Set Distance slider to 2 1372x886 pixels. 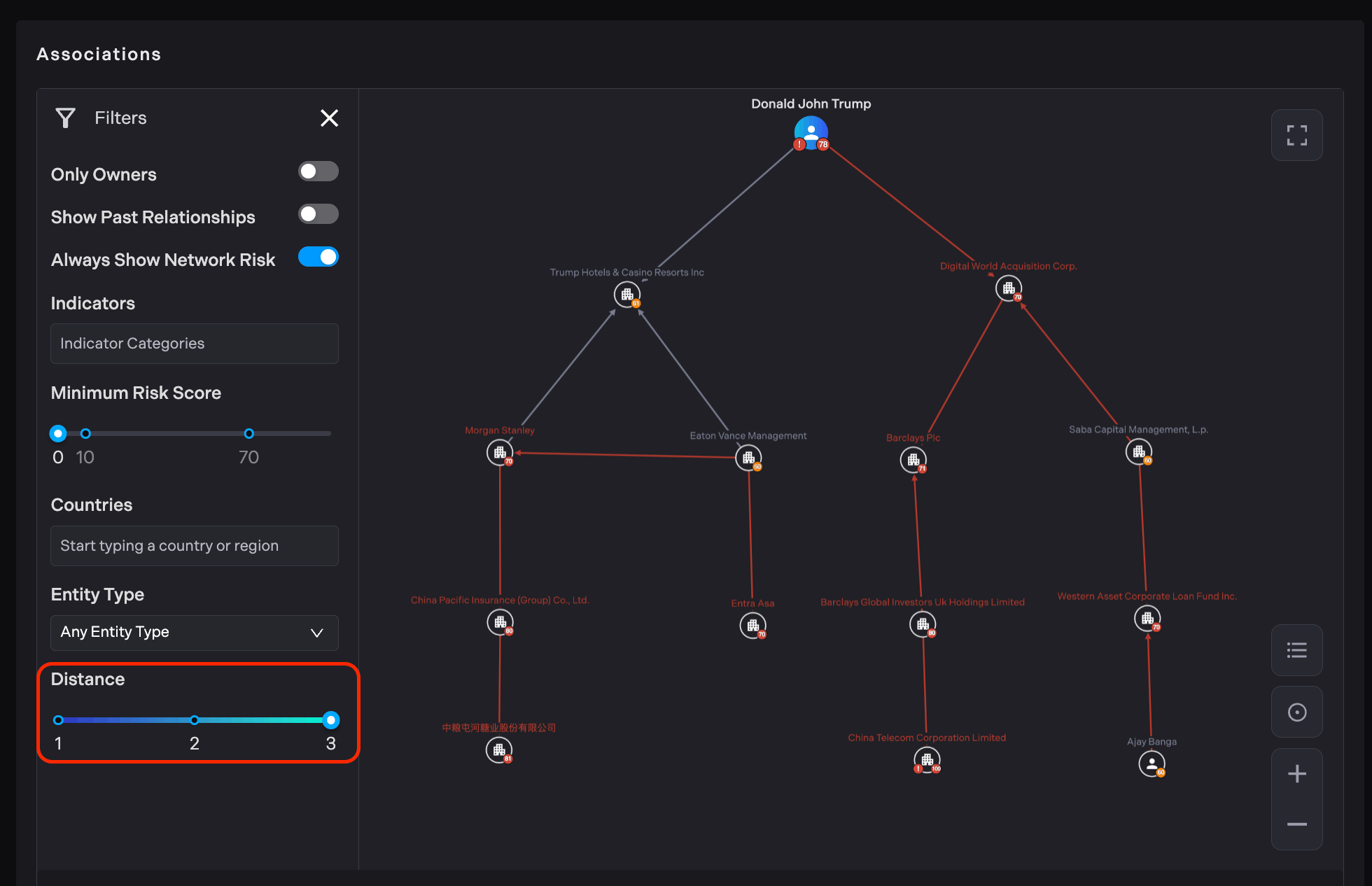coord(195,720)
